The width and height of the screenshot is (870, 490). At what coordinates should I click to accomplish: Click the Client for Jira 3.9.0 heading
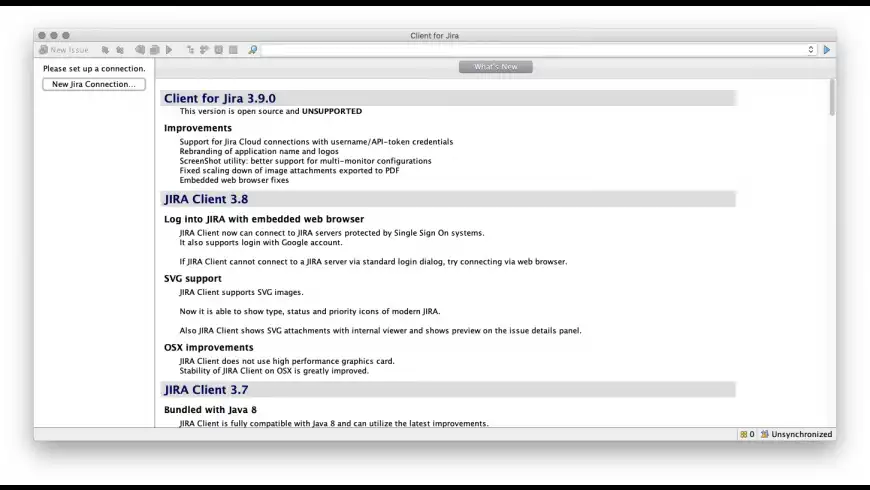220,98
